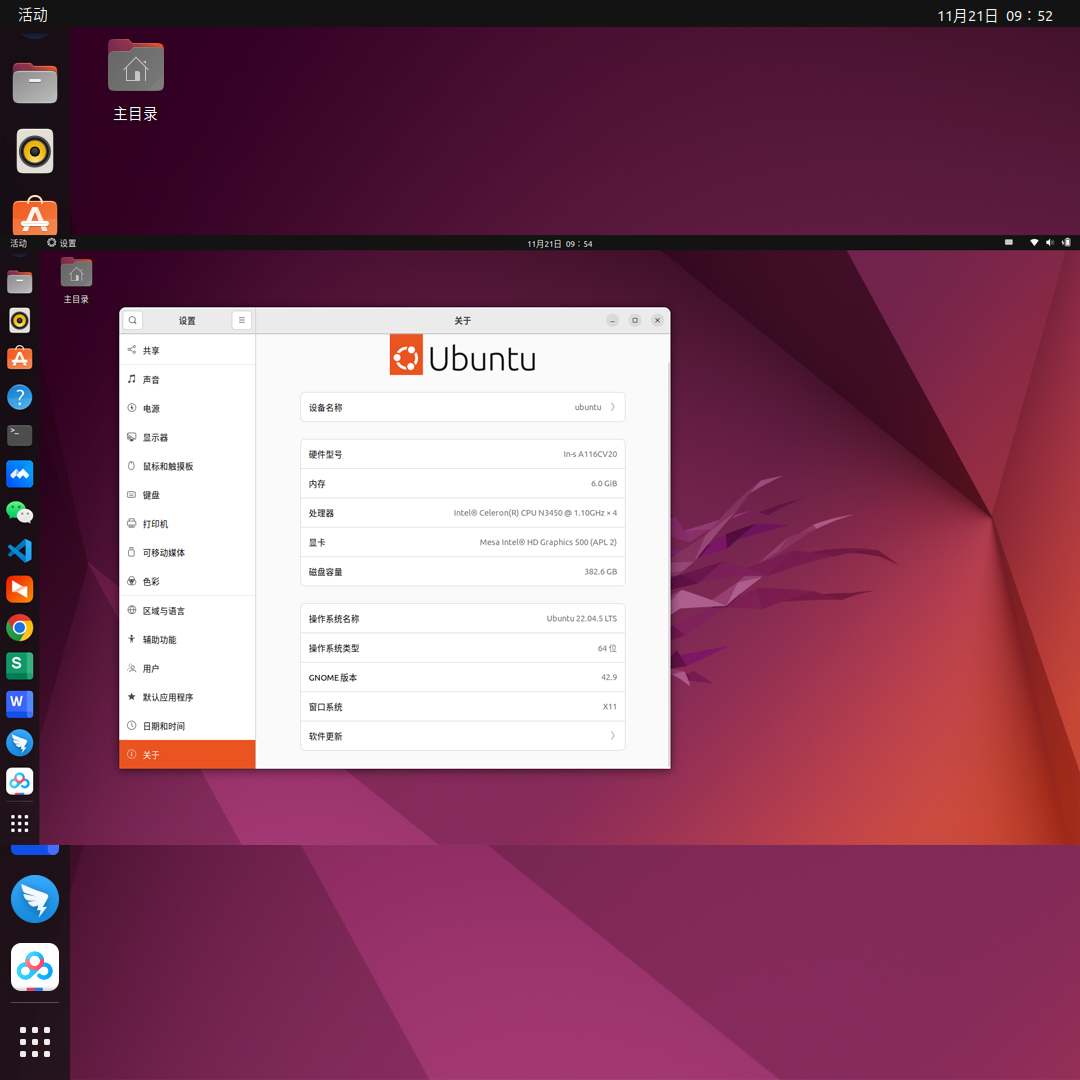Viewport: 1080px width, 1080px height.
Task: Select 打印机 printers in sidebar
Action: (x=187, y=523)
